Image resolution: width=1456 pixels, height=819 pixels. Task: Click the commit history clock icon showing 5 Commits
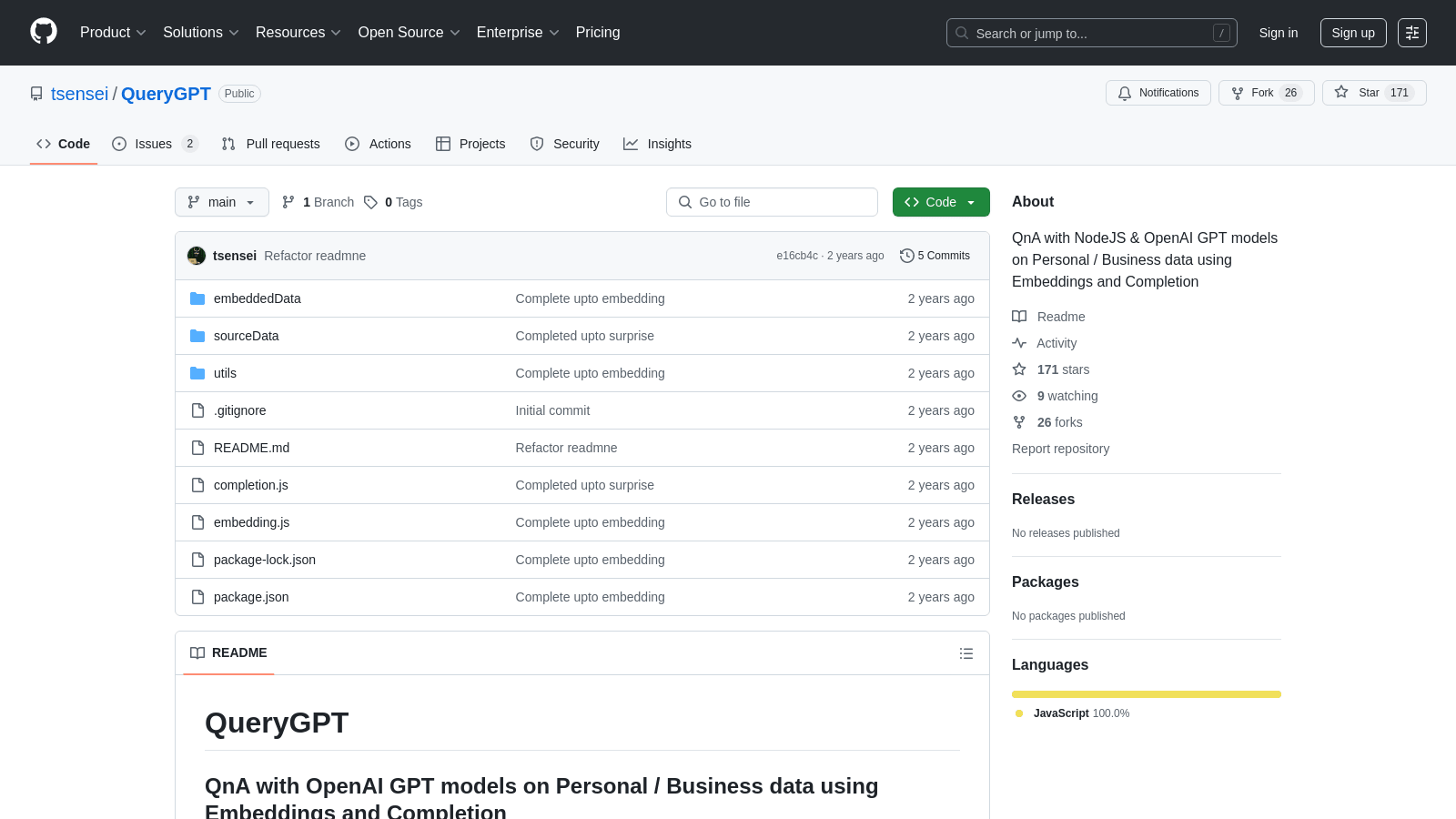906,256
